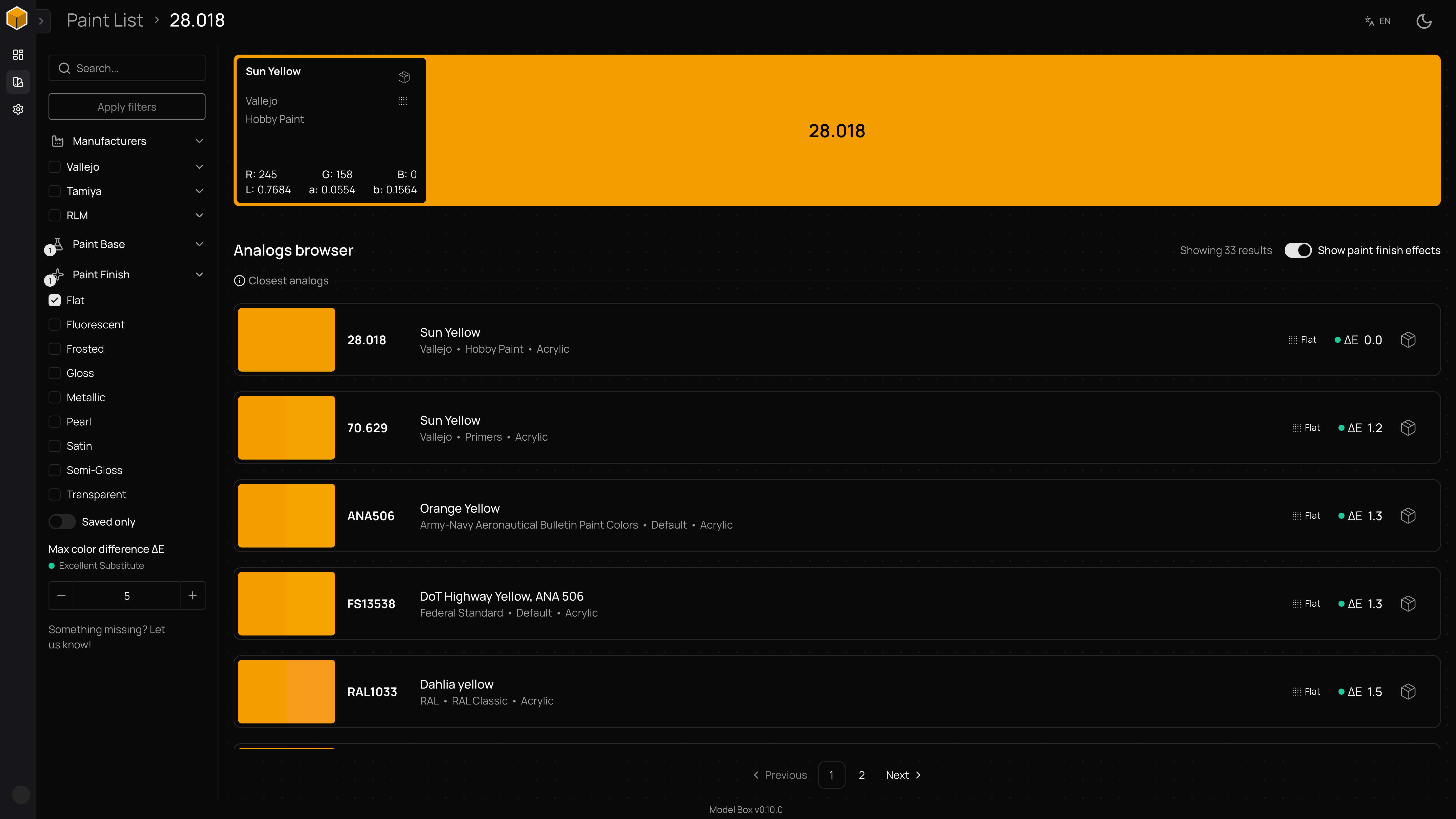The width and height of the screenshot is (1456, 819).
Task: Enable the Saved only toggle
Action: tap(62, 522)
